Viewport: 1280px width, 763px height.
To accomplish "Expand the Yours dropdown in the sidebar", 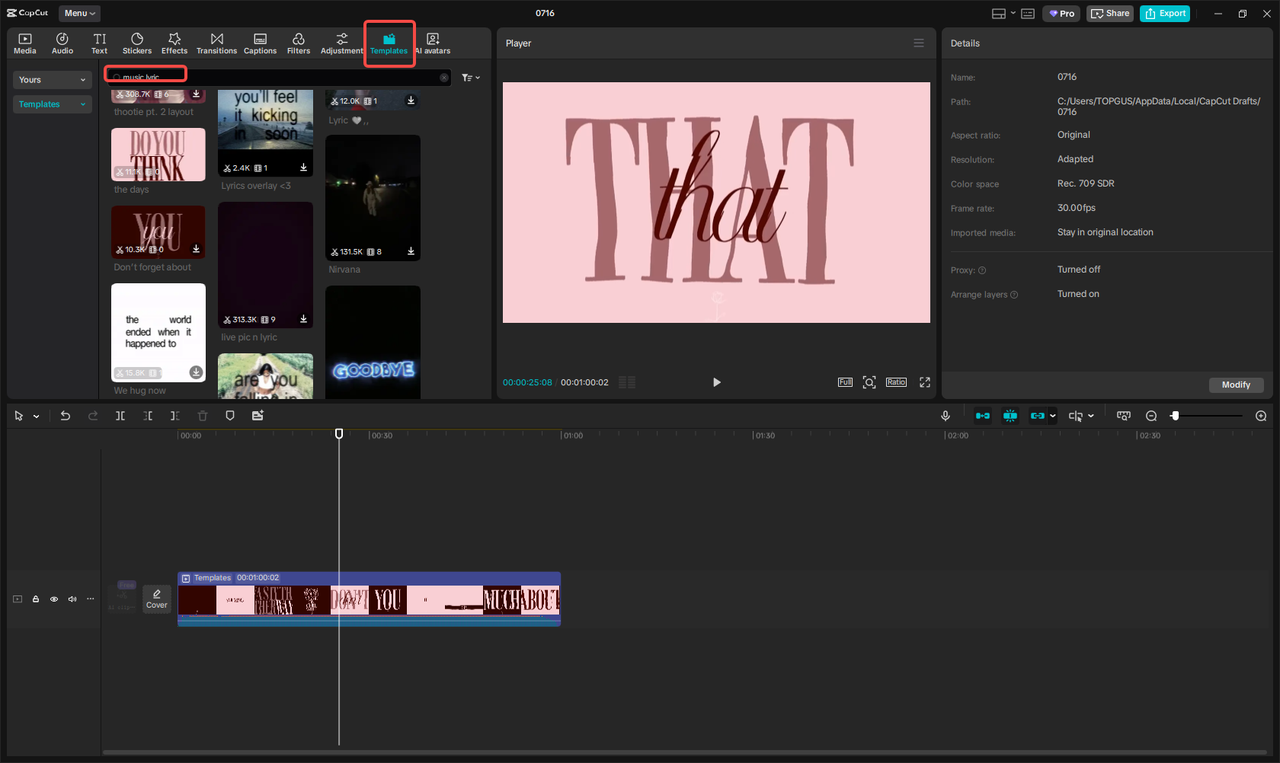I will pyautogui.click(x=51, y=79).
